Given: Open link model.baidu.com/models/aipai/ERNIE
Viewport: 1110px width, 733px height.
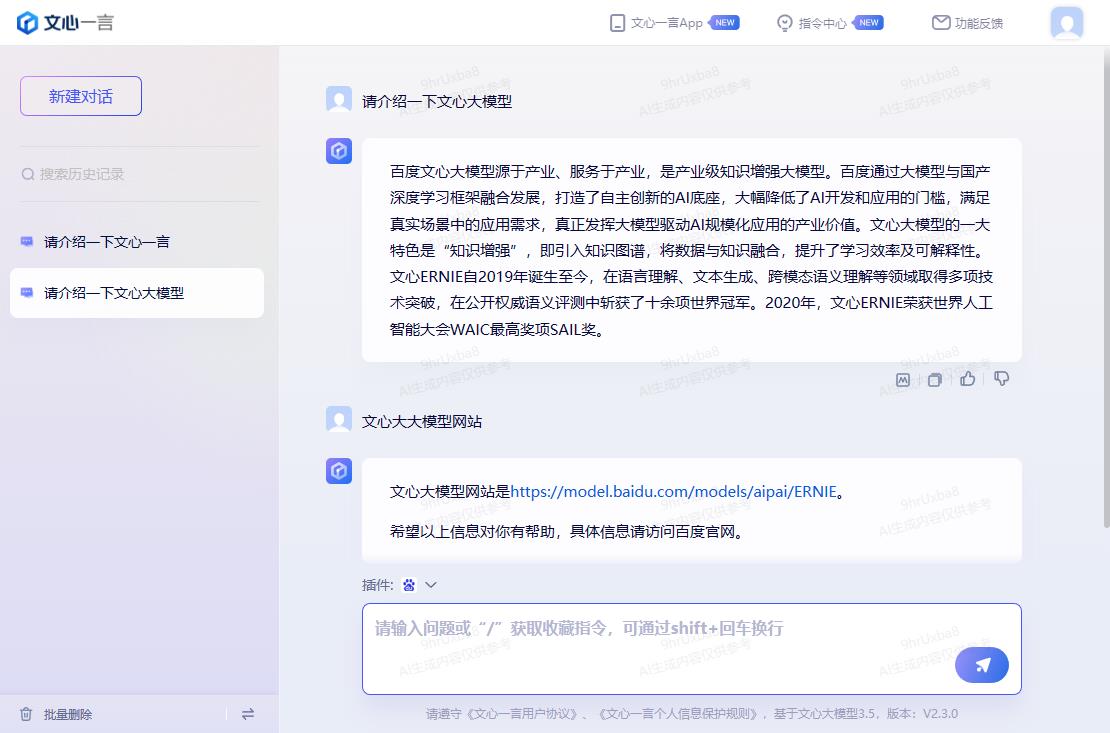Looking at the screenshot, I should click(x=673, y=491).
